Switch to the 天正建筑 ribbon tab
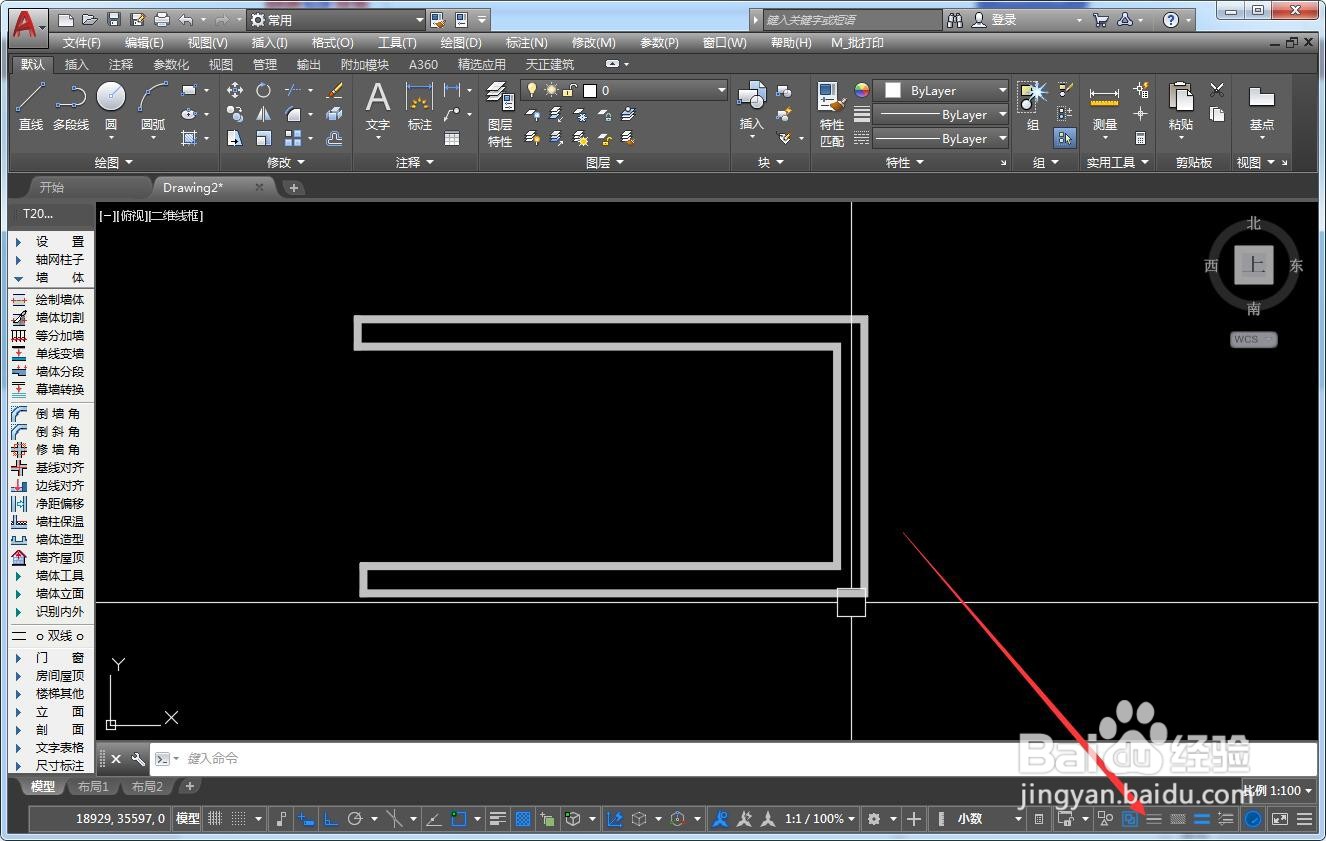This screenshot has height=841, width=1326. click(x=550, y=64)
